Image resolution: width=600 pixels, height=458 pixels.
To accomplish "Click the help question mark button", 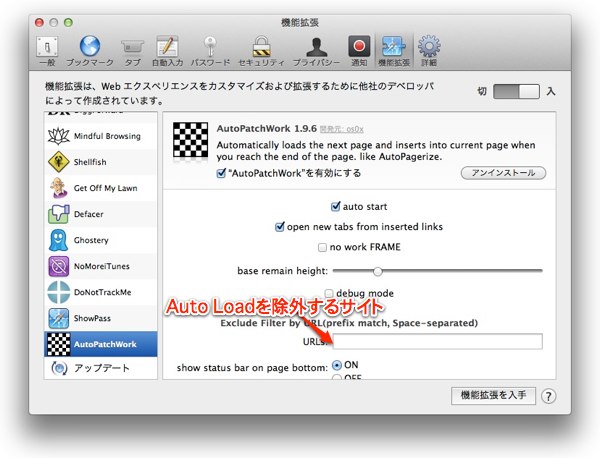I will click(x=548, y=396).
